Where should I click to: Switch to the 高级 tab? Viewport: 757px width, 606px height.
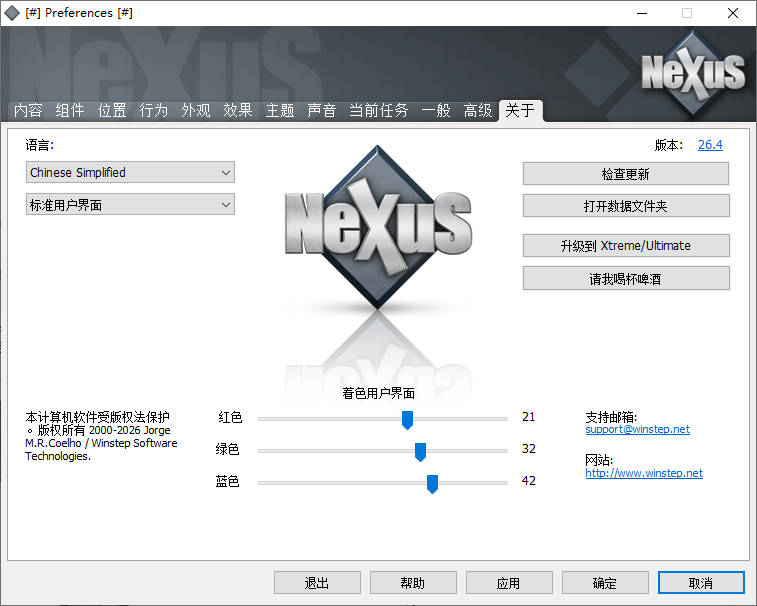477,111
